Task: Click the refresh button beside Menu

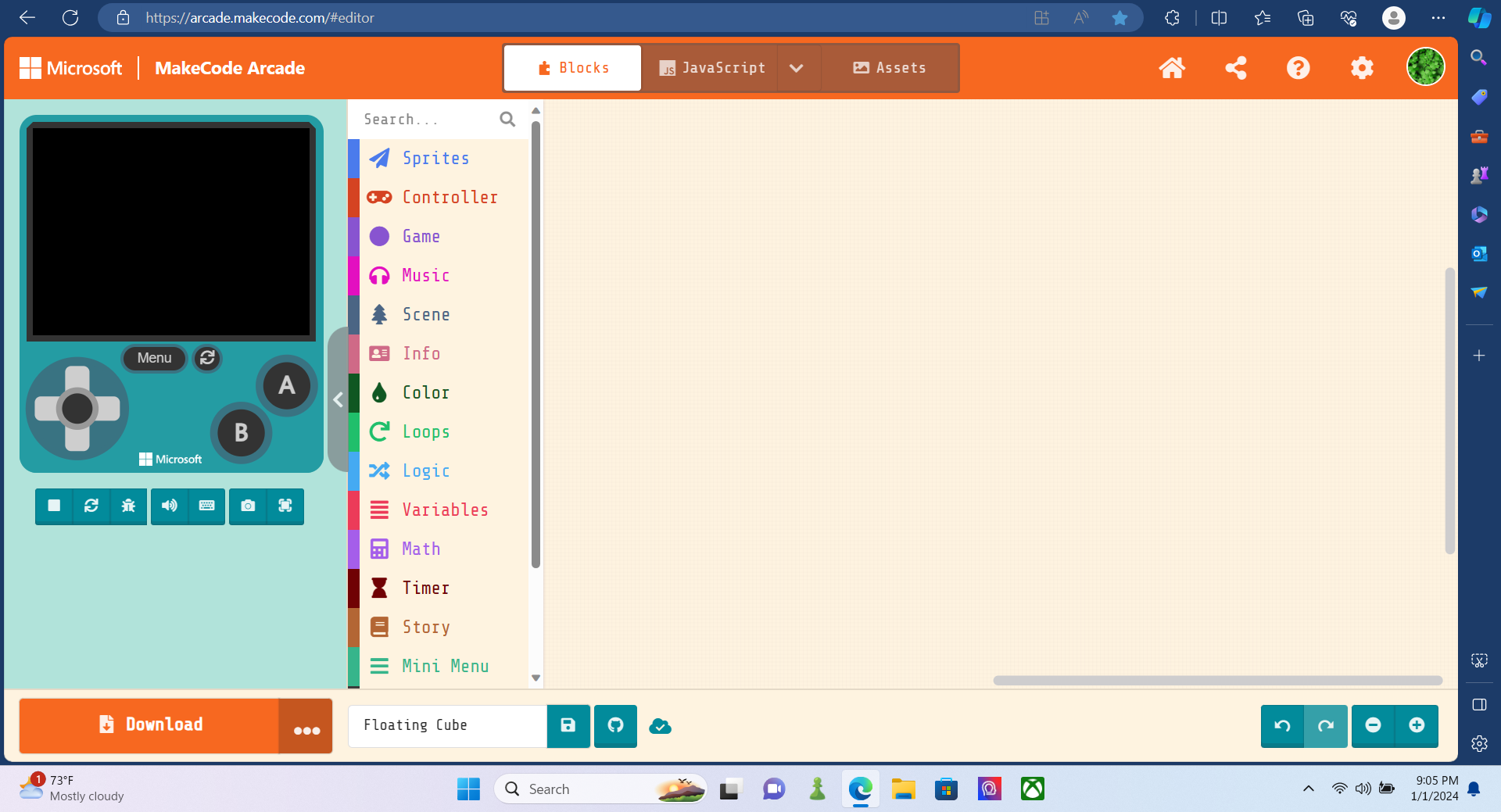Action: [207, 358]
